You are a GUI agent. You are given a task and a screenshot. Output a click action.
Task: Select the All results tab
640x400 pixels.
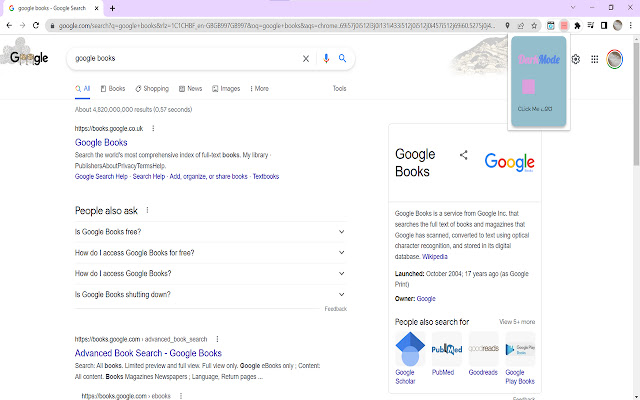82,89
